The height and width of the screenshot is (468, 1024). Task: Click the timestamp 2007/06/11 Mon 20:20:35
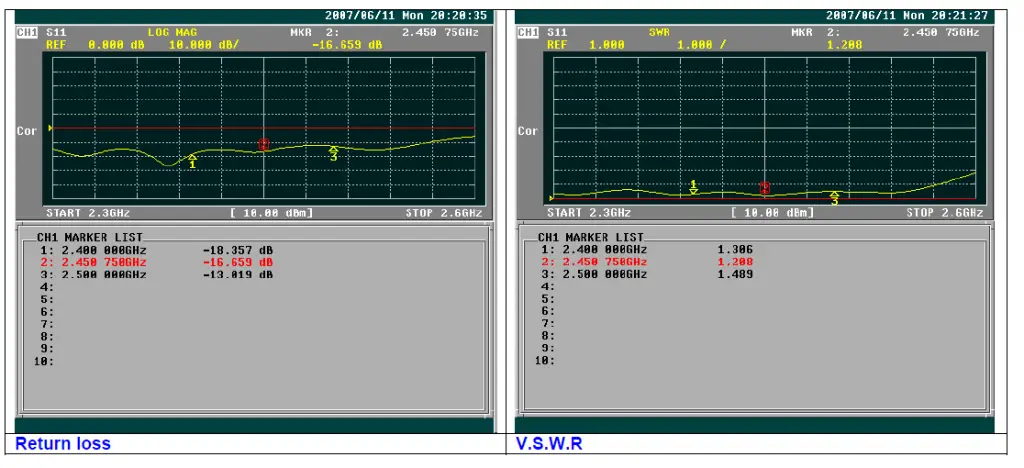pyautogui.click(x=407, y=16)
